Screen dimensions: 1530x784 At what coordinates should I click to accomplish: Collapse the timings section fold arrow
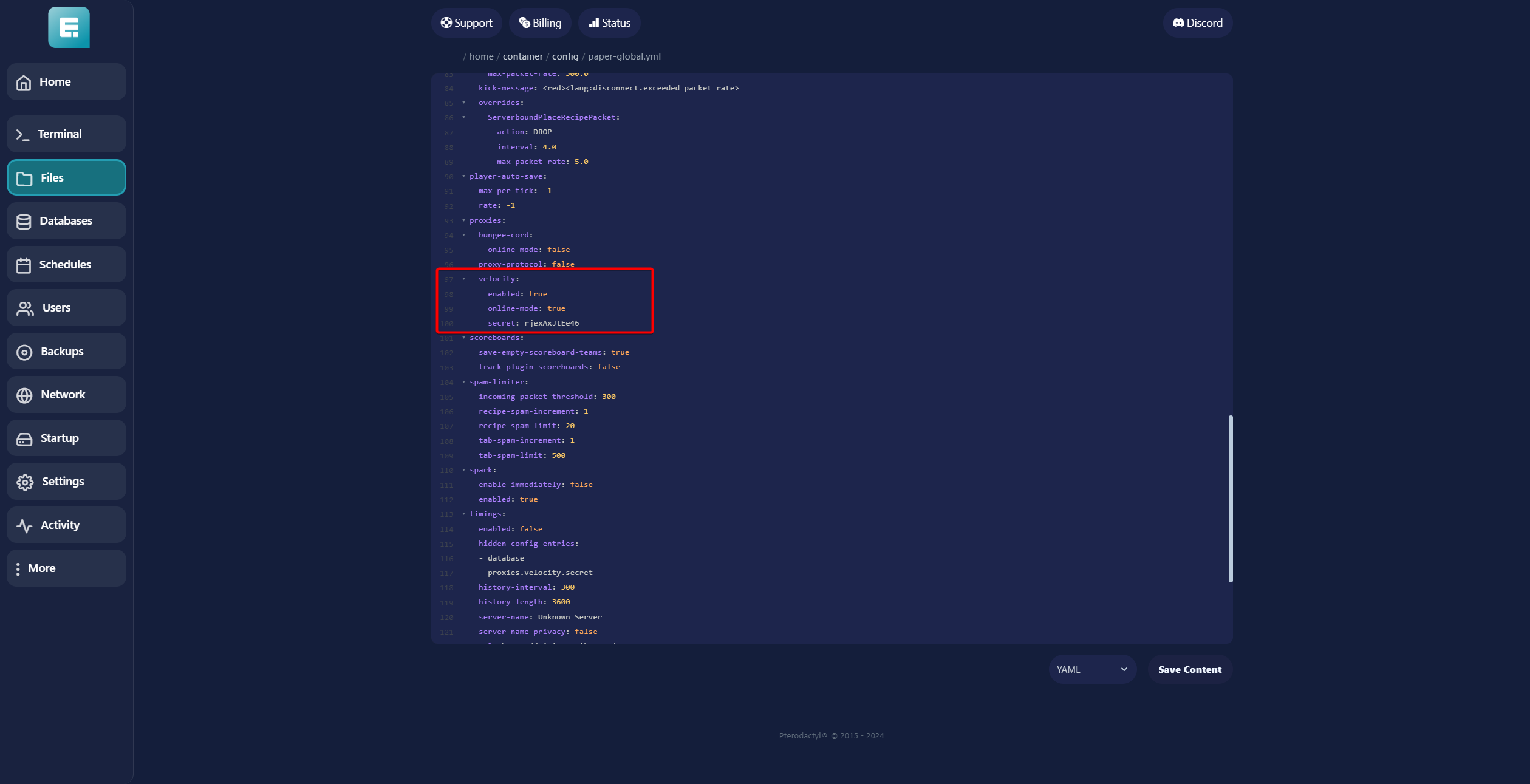[464, 514]
